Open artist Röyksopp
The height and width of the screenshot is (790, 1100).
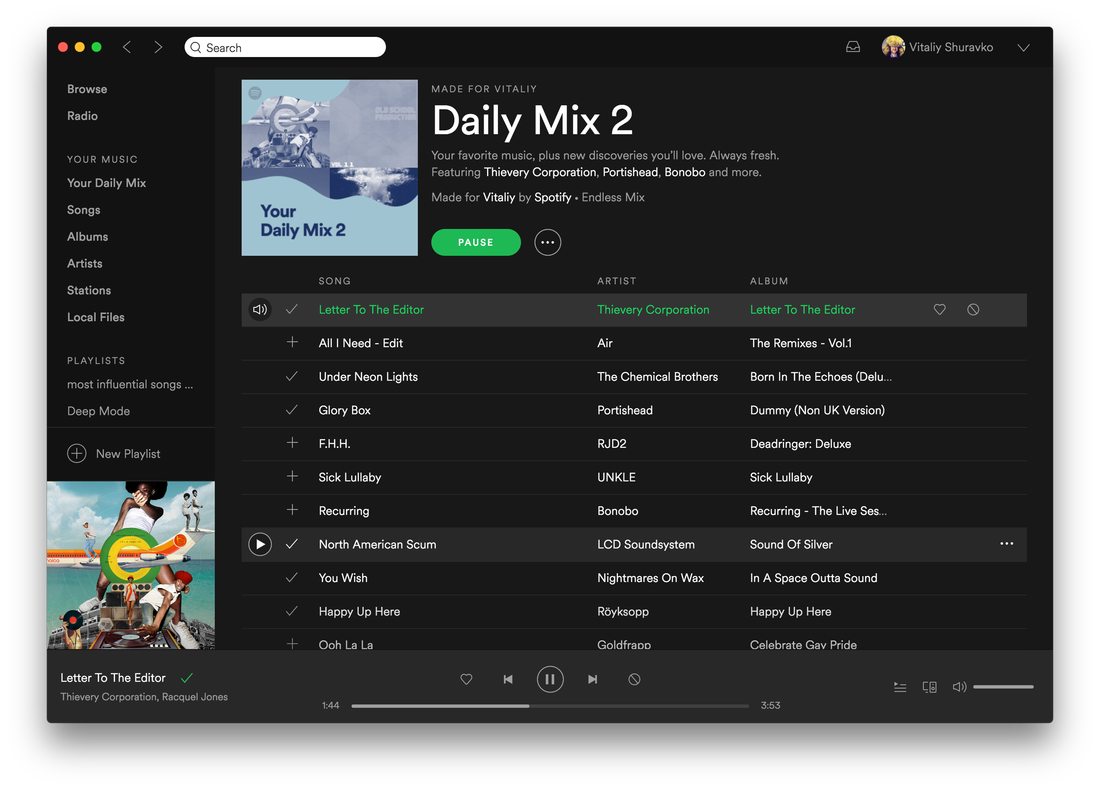(623, 612)
